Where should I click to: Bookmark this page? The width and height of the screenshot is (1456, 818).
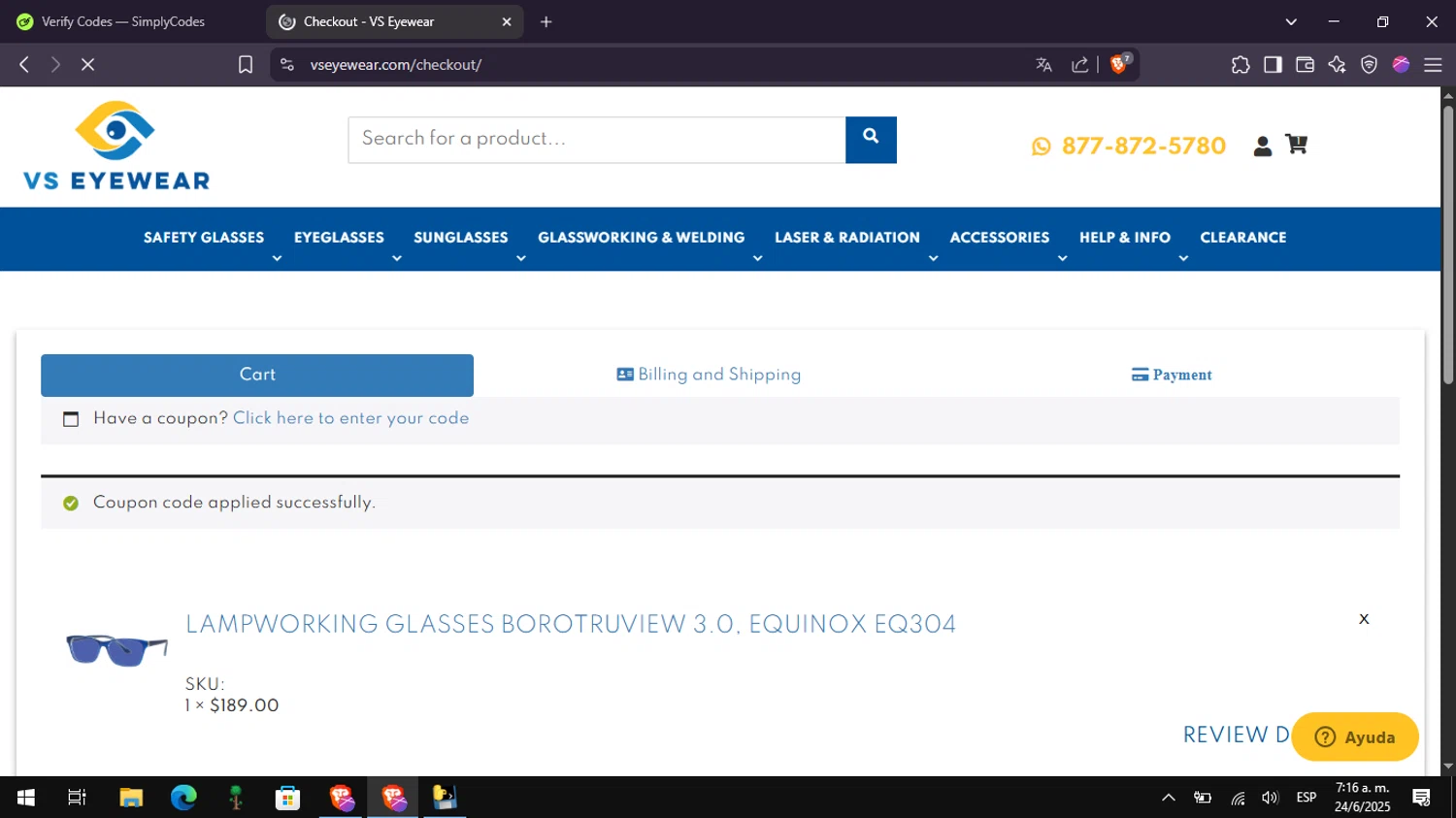(x=246, y=64)
